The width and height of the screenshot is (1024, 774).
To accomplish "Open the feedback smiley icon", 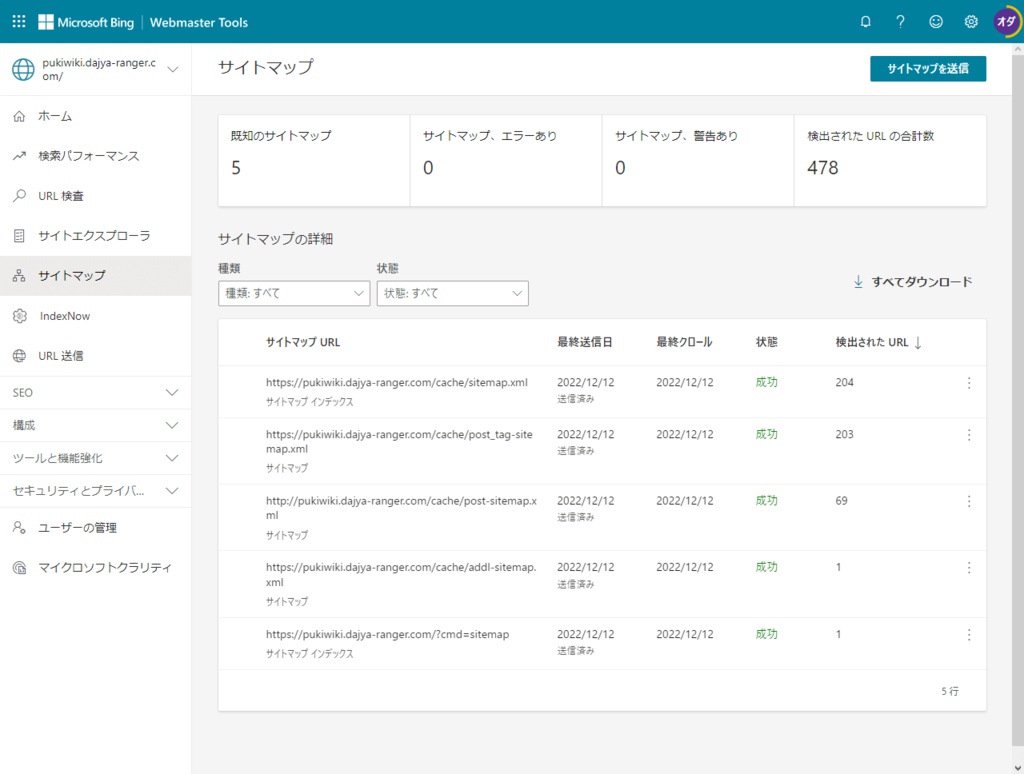I will point(935,21).
